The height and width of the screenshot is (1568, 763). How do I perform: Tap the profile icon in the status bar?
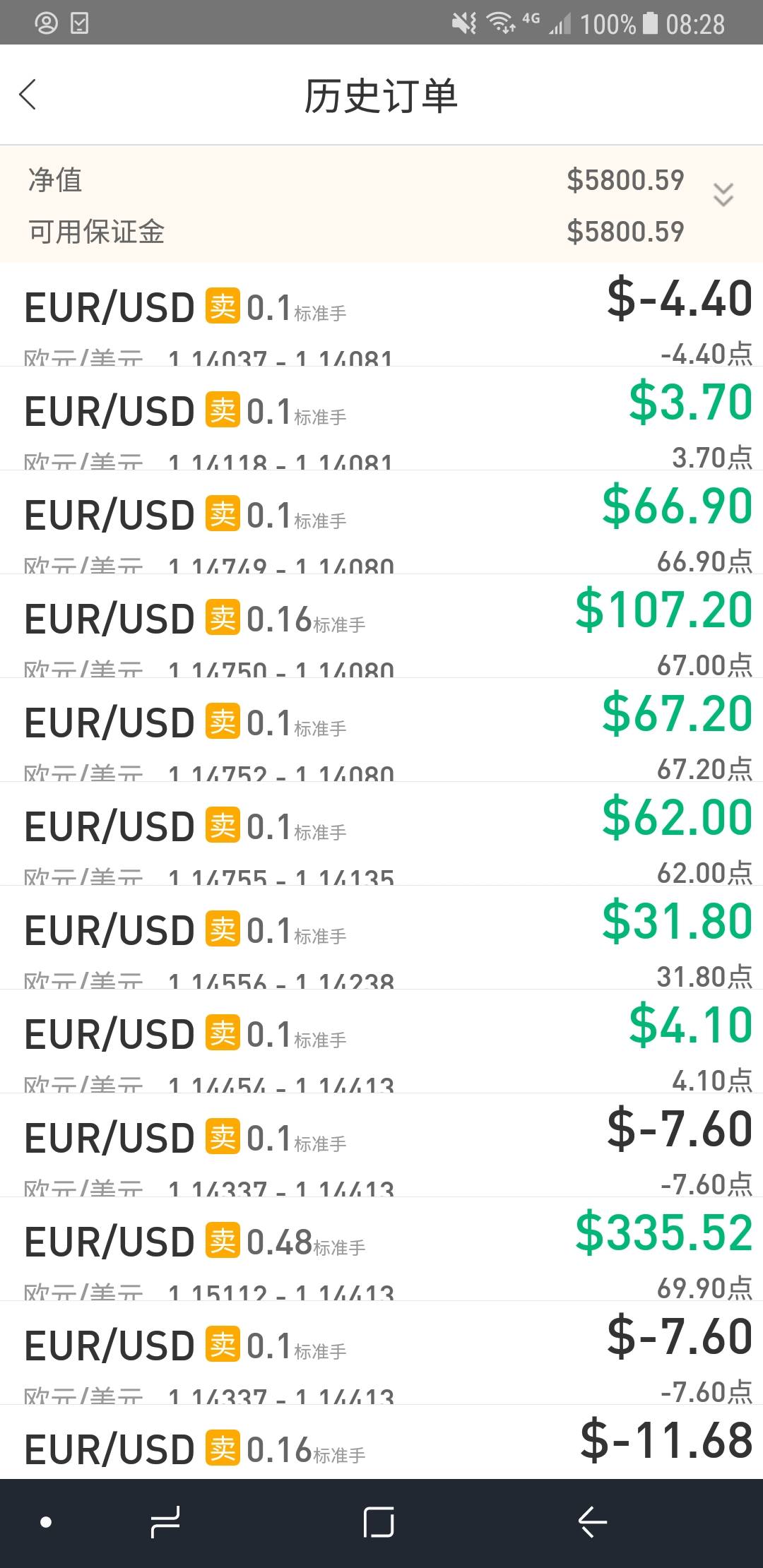[47, 23]
